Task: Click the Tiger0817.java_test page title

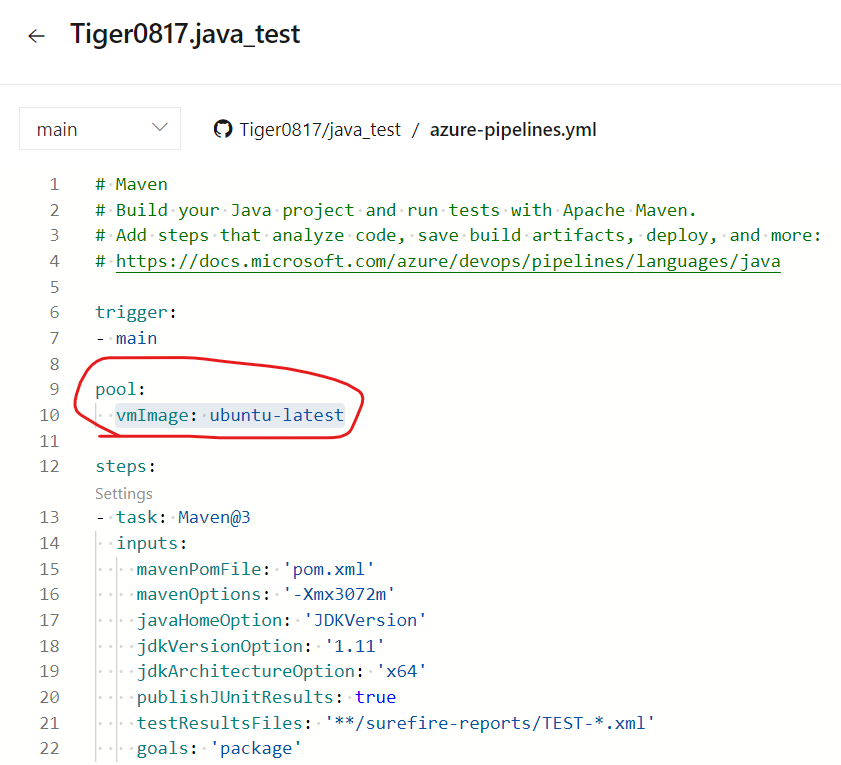Action: [185, 34]
